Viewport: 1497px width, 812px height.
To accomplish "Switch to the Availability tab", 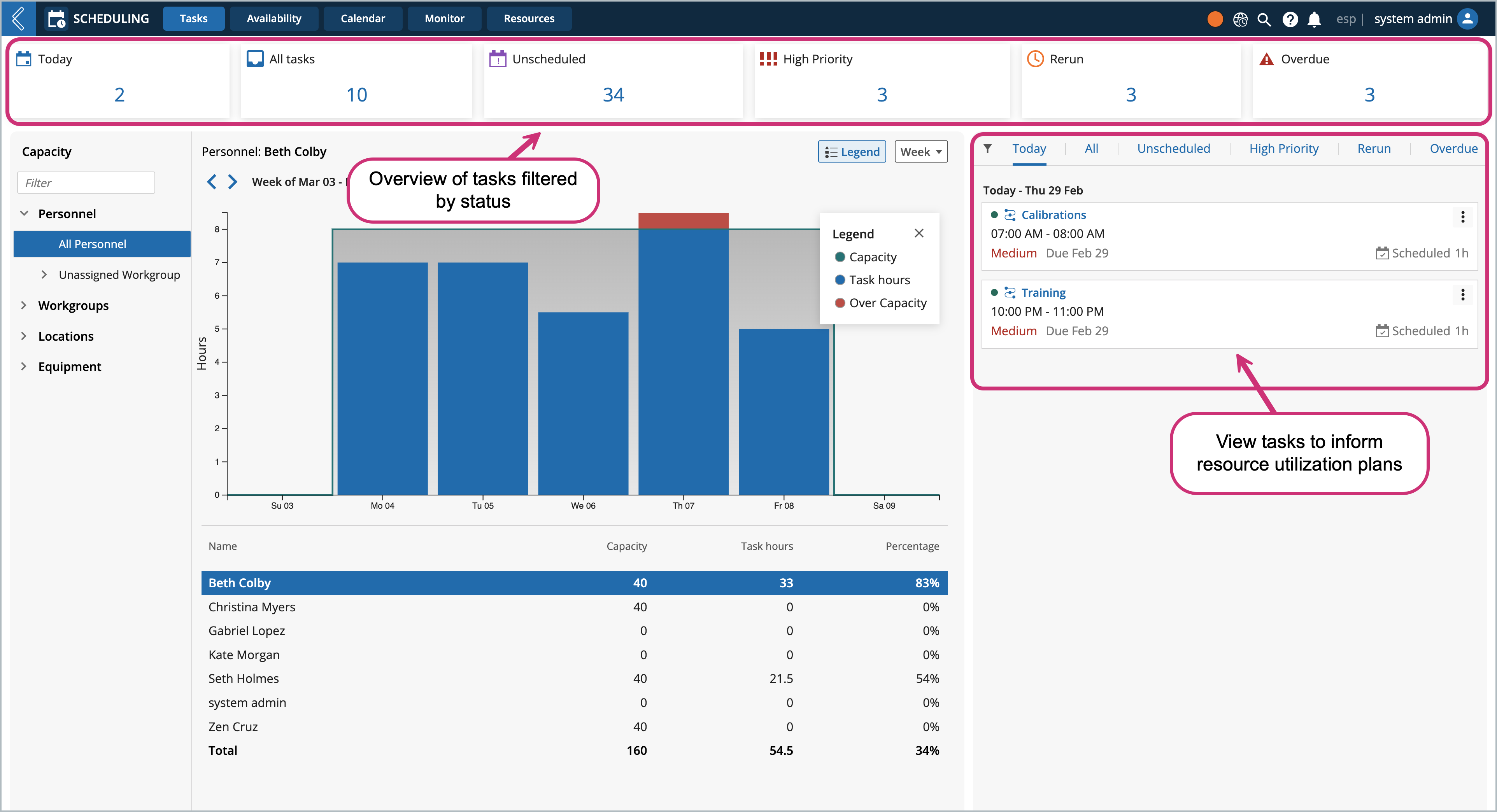I will pyautogui.click(x=274, y=19).
